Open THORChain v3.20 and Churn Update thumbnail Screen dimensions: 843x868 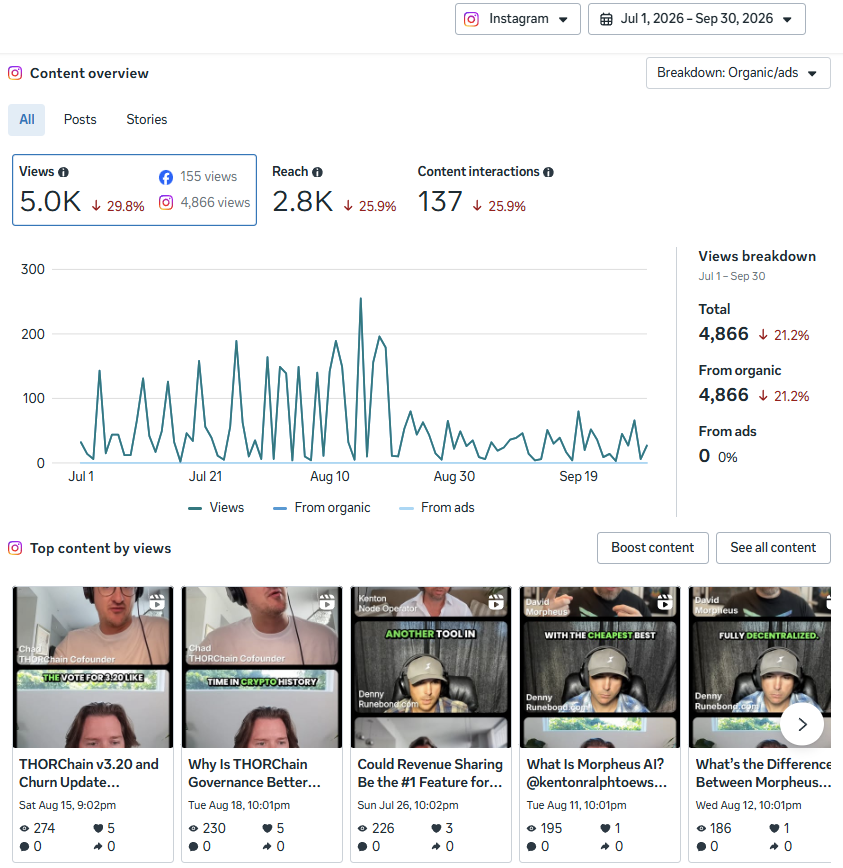point(93,667)
